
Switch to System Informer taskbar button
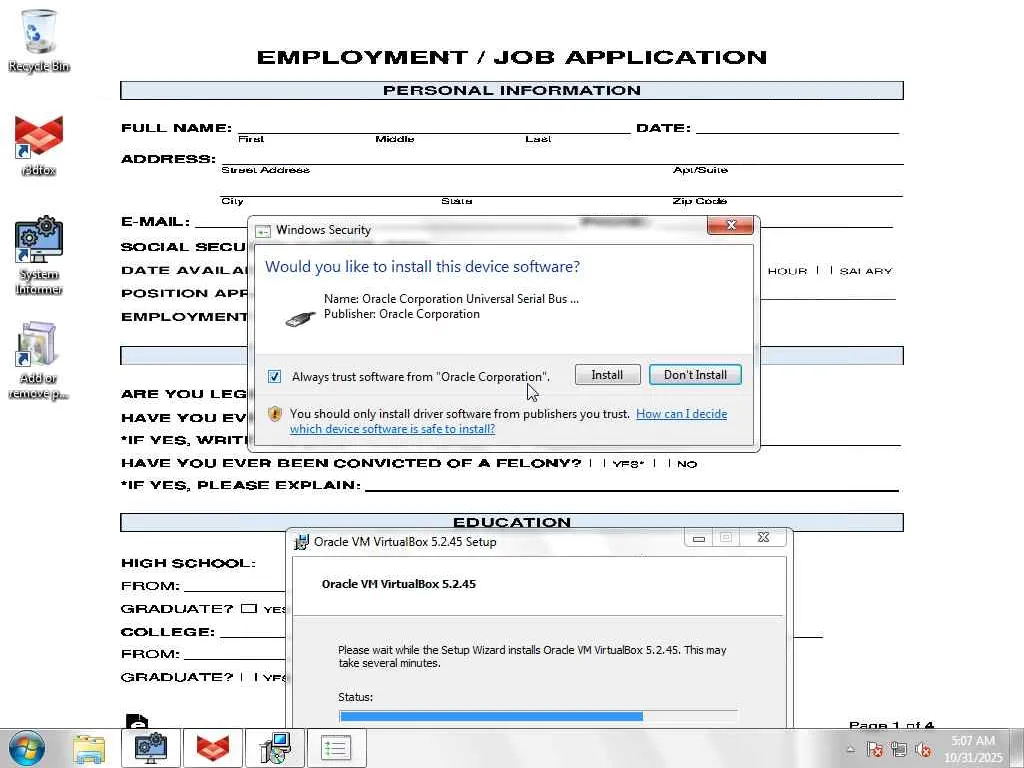point(150,748)
